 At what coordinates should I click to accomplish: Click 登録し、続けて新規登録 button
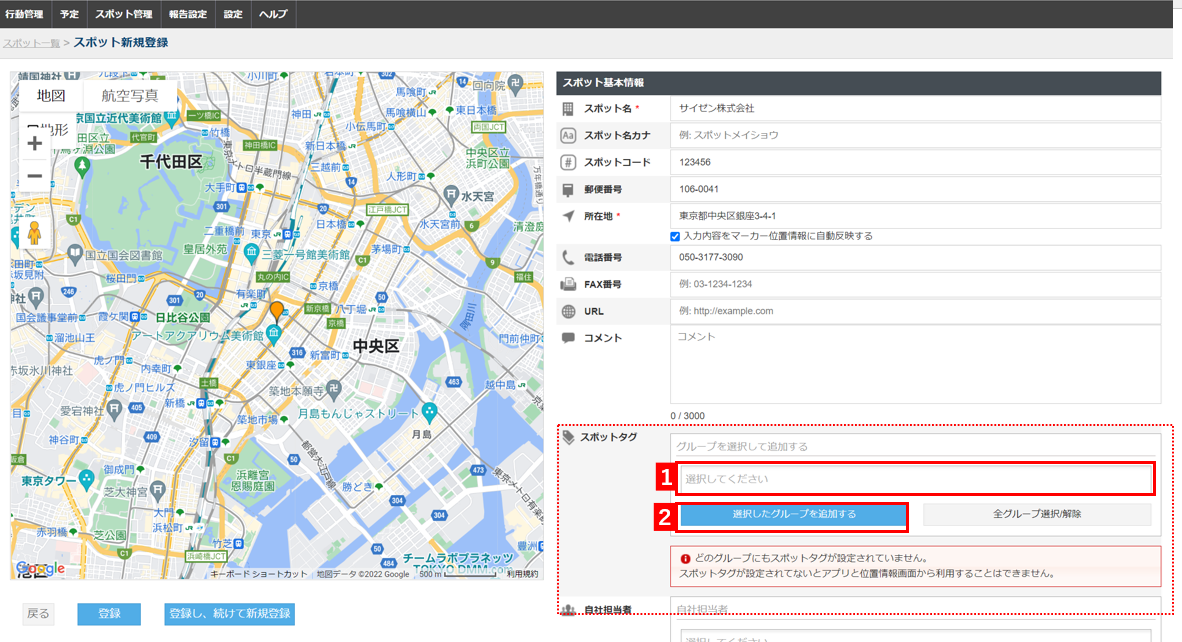[x=229, y=614]
